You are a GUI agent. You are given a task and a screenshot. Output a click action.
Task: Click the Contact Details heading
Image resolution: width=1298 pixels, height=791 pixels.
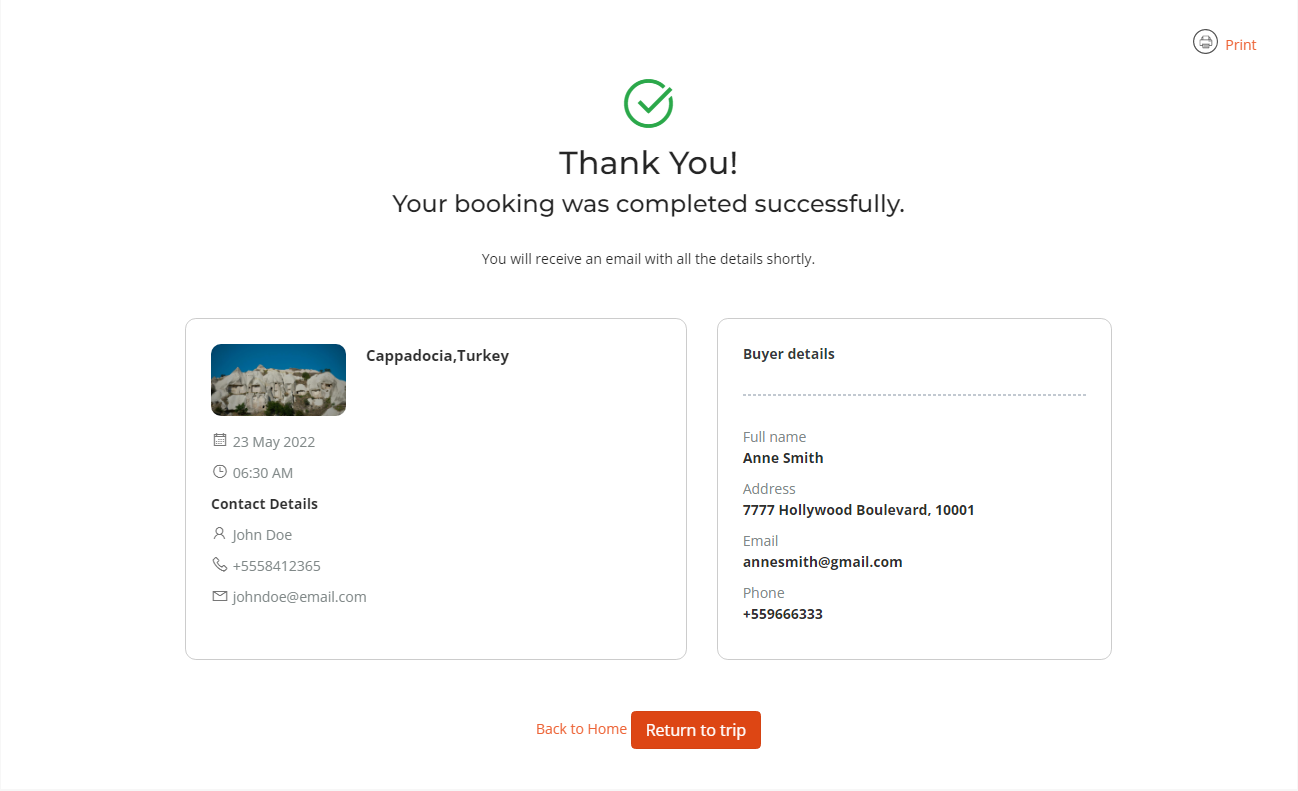click(264, 504)
